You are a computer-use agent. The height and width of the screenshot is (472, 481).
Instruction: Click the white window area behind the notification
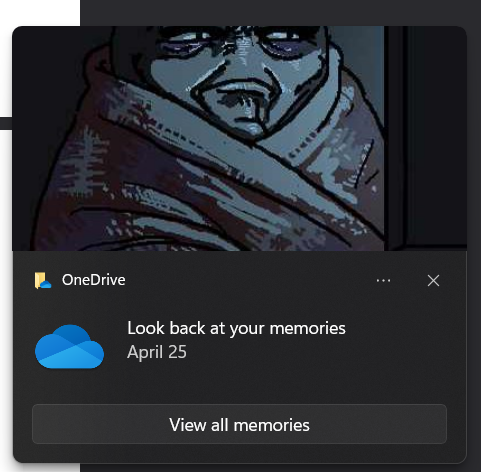point(40,13)
